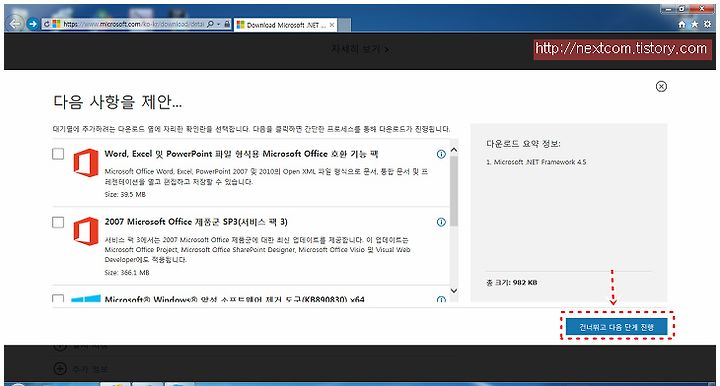Open the blank new tab button
This screenshot has height=386, width=720.
(344, 25)
